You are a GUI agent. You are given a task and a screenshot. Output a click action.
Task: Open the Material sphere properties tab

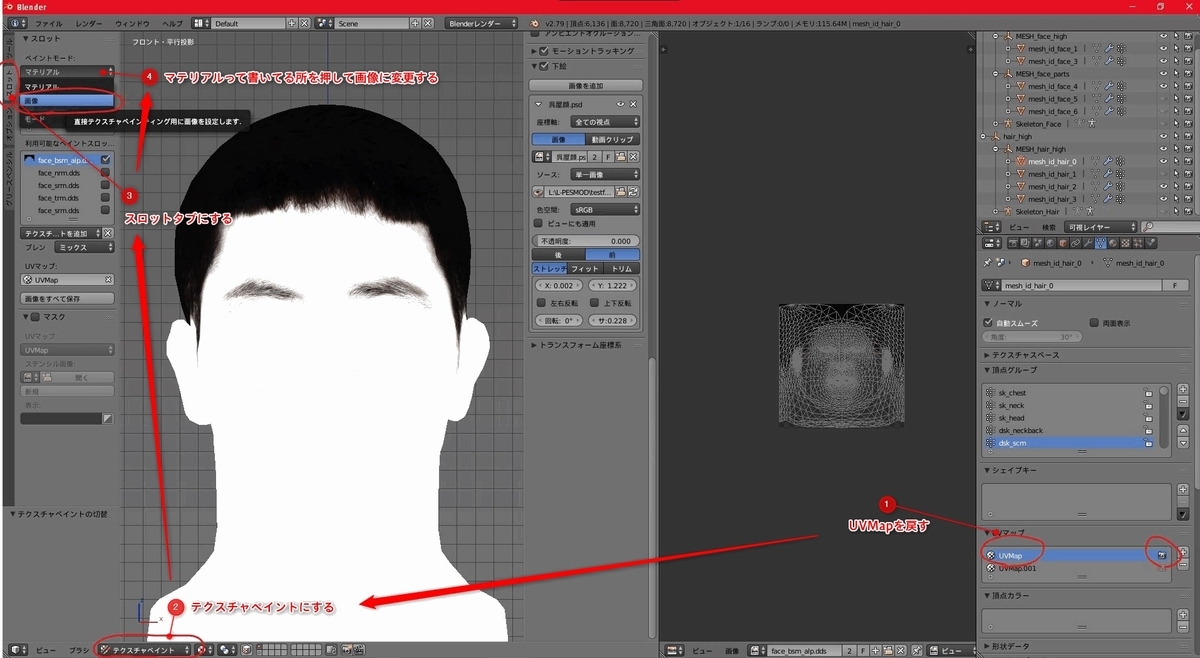coord(1113,243)
